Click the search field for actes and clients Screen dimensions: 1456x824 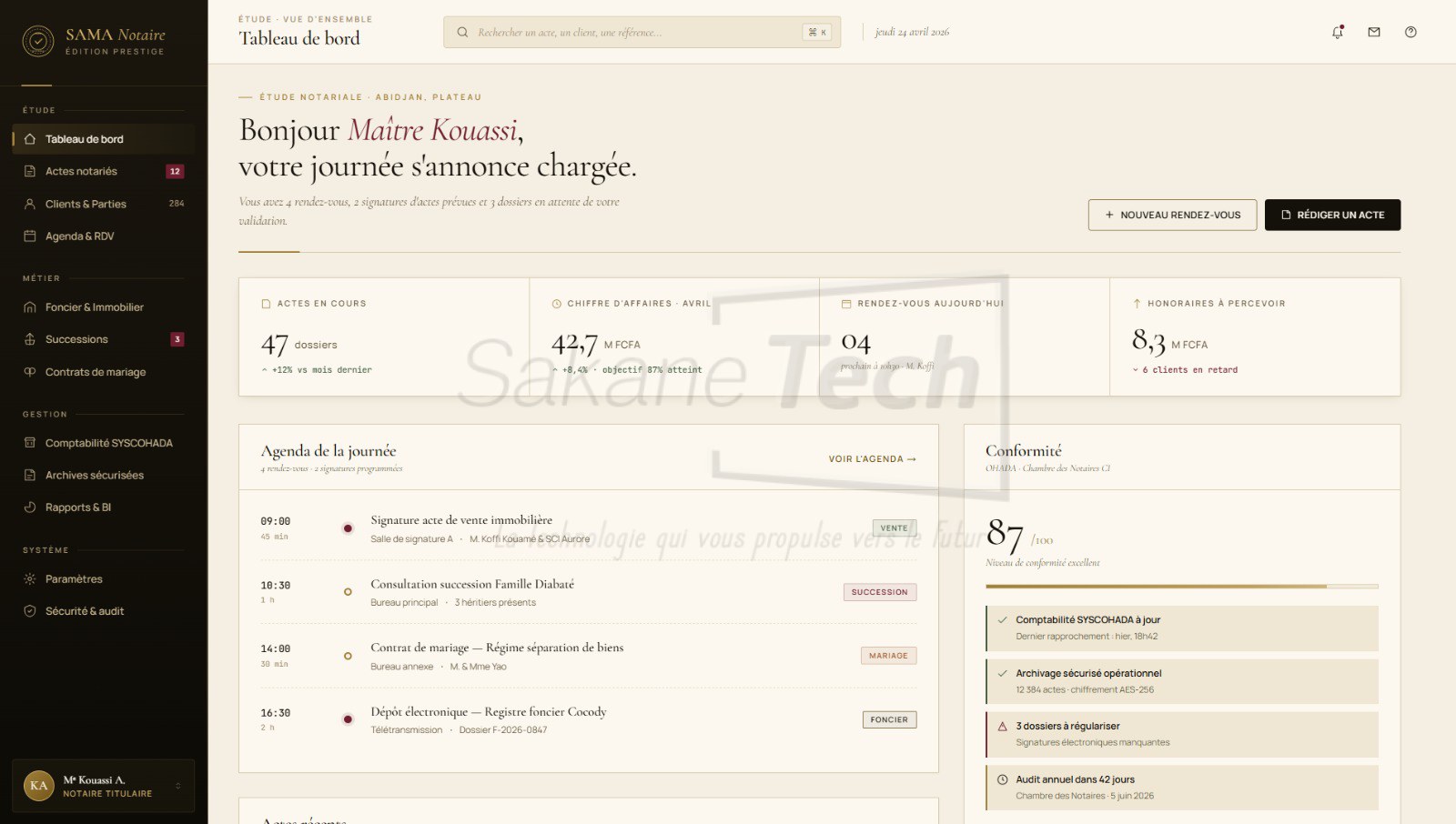[x=642, y=32]
